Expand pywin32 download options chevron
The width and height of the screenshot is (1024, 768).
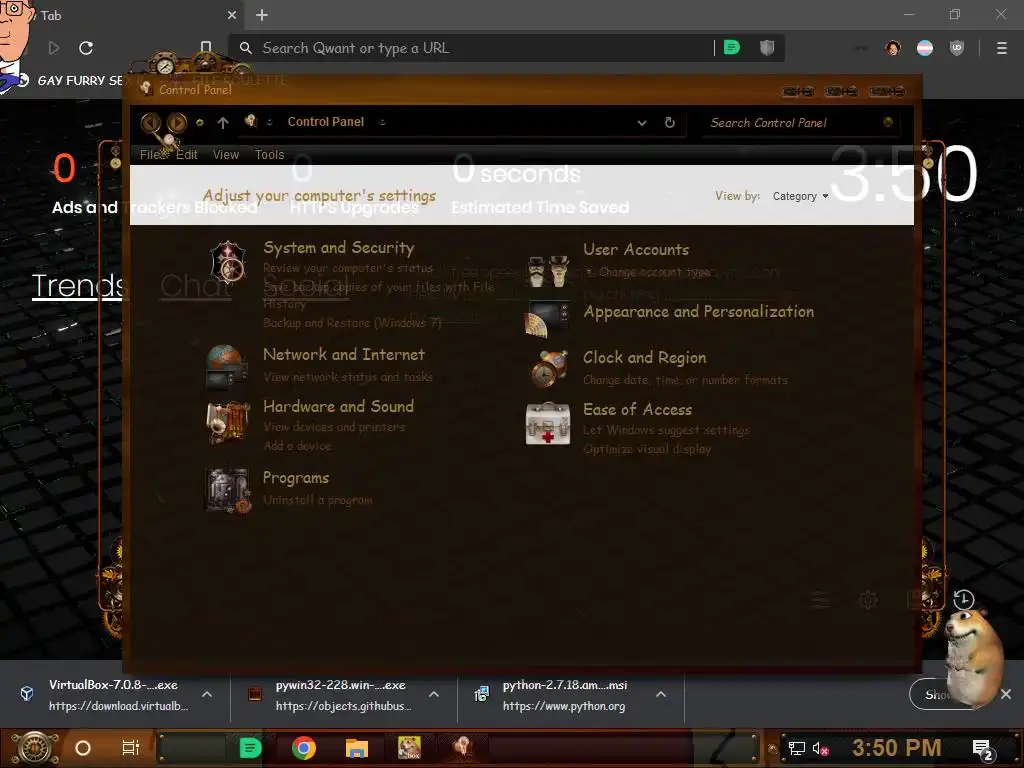tap(434, 695)
